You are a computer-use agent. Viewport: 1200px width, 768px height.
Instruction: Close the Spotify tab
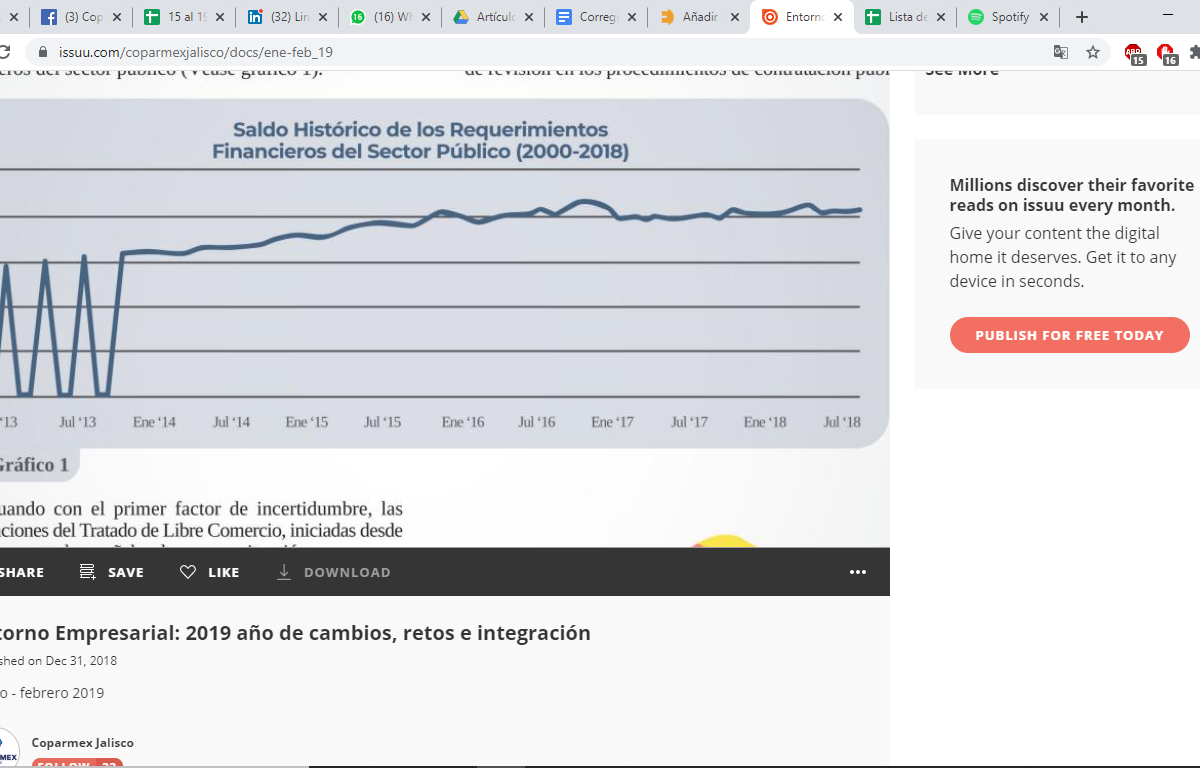pyautogui.click(x=1044, y=17)
